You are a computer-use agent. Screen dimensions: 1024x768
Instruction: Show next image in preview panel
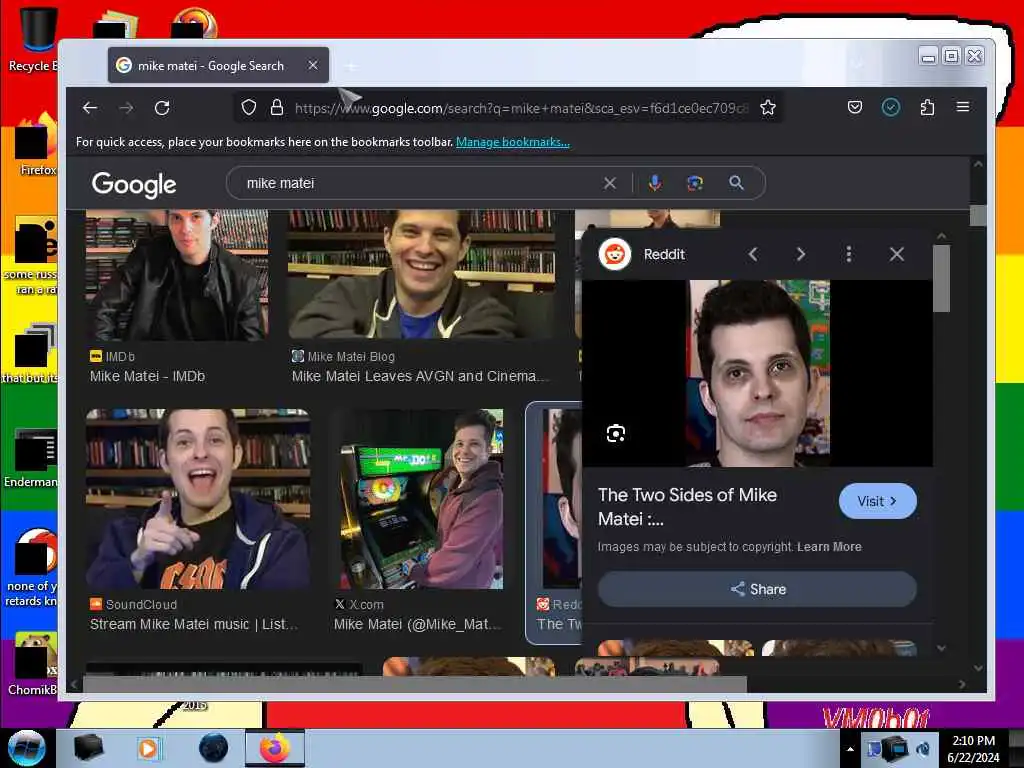(x=801, y=254)
